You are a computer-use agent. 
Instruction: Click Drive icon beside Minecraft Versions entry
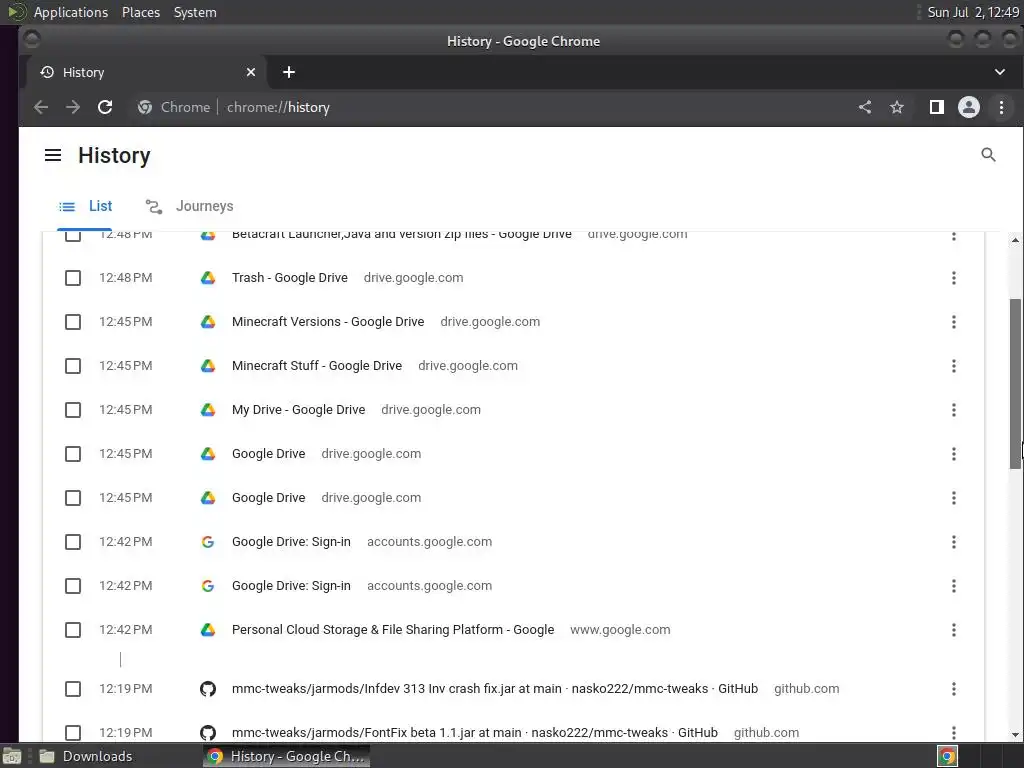208,321
